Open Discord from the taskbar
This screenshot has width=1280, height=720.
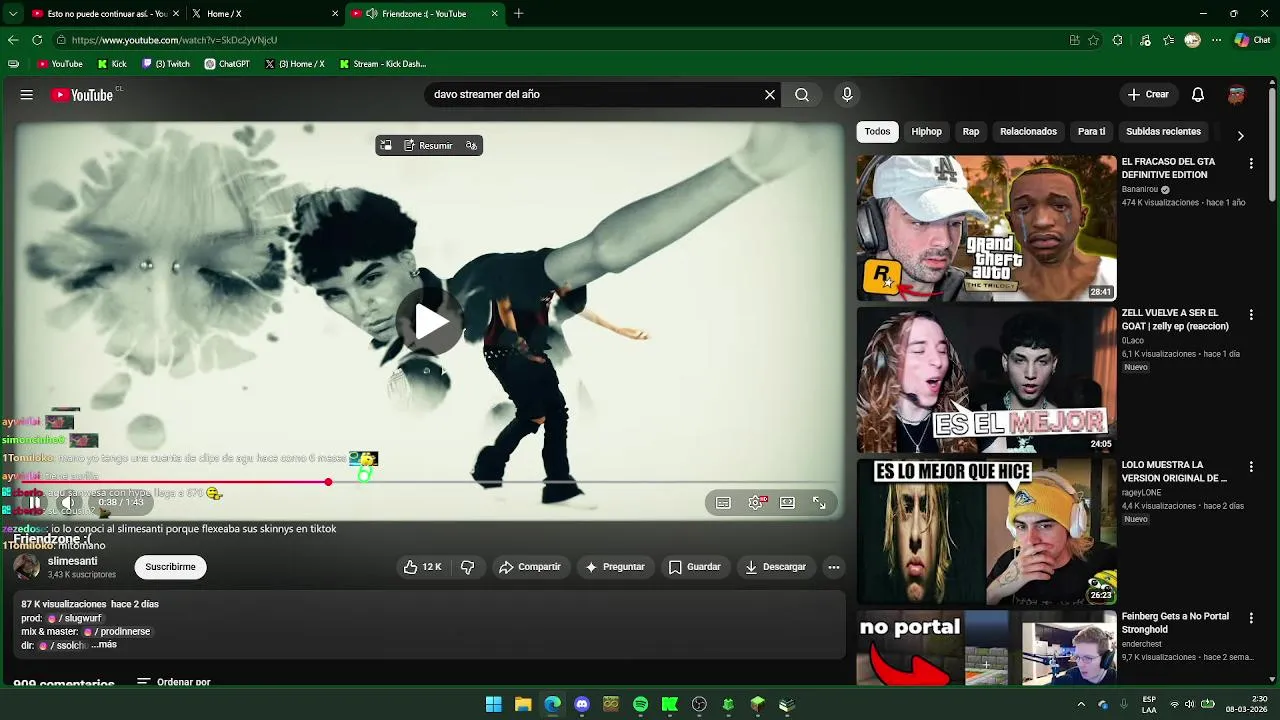tap(582, 705)
